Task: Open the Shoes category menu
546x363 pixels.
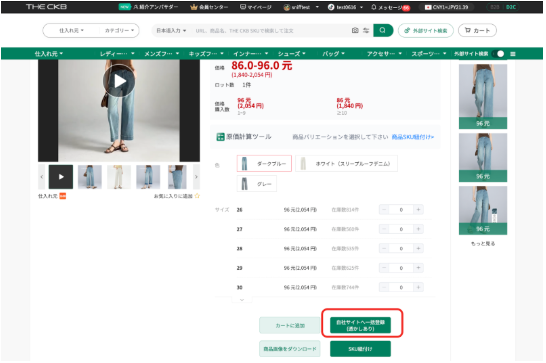Action: tap(291, 54)
